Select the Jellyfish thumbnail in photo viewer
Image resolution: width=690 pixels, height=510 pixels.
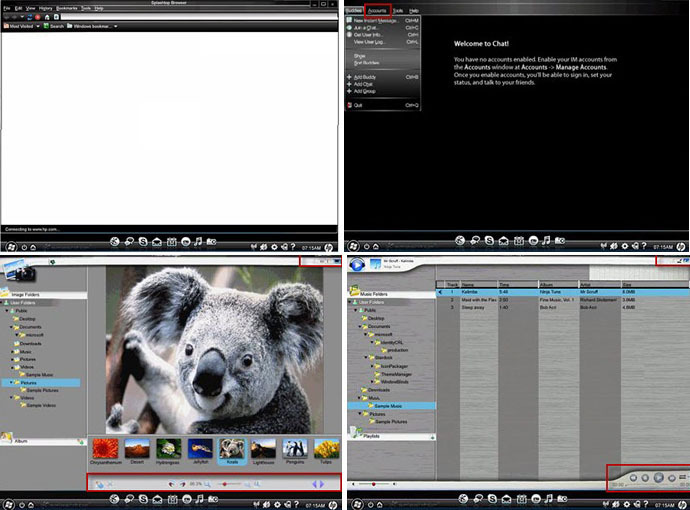click(201, 449)
